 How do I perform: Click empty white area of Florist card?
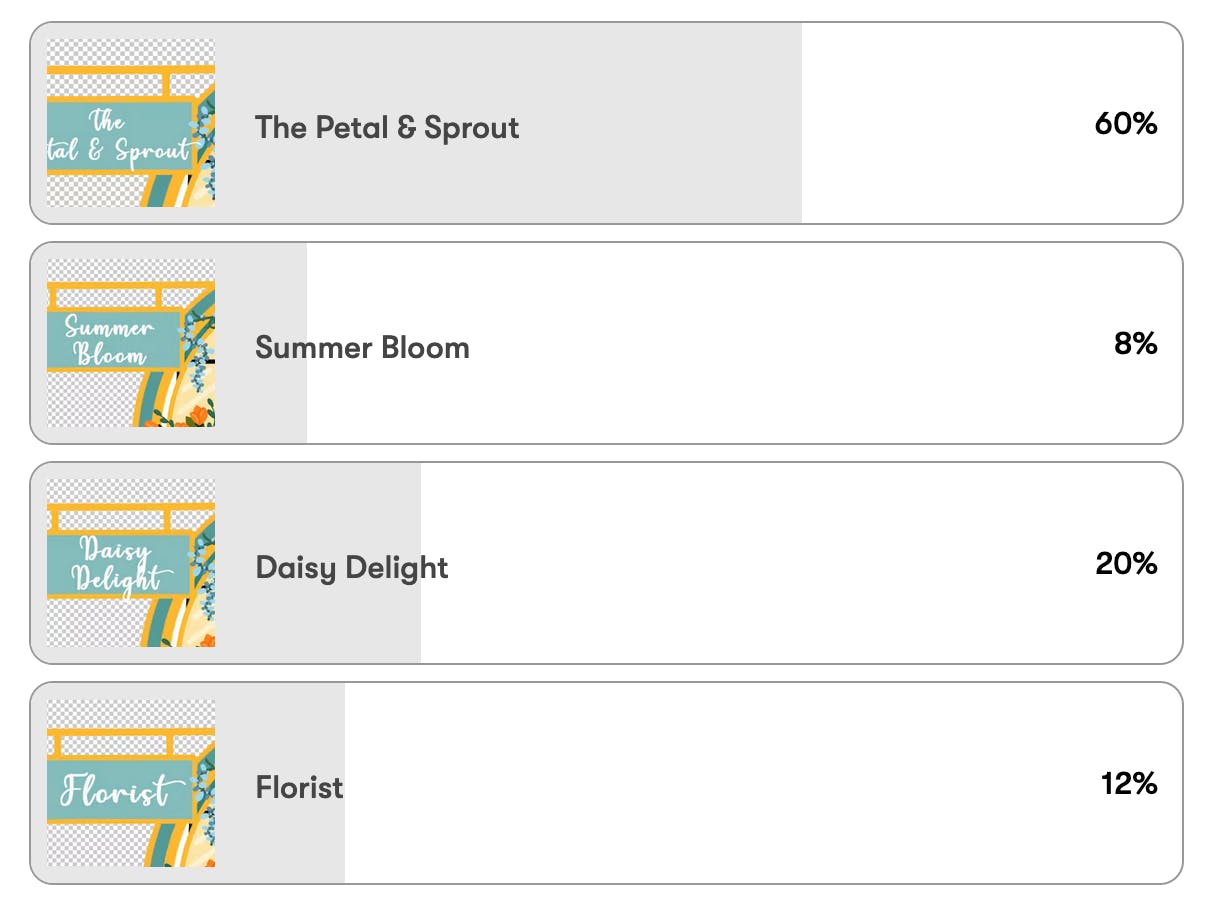(x=720, y=783)
